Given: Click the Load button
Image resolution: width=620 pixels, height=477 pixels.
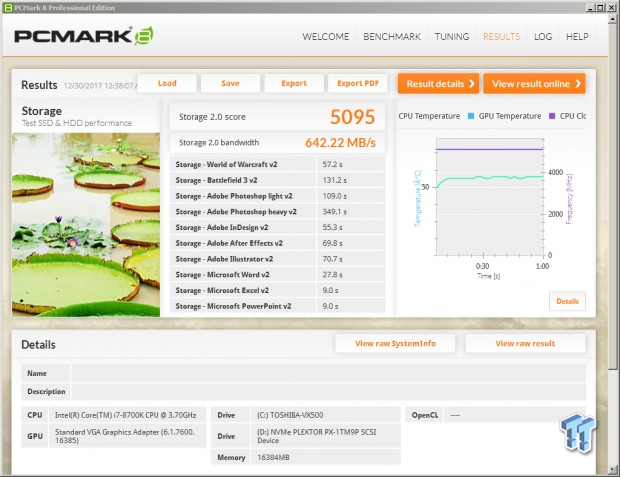Looking at the screenshot, I should [x=167, y=83].
